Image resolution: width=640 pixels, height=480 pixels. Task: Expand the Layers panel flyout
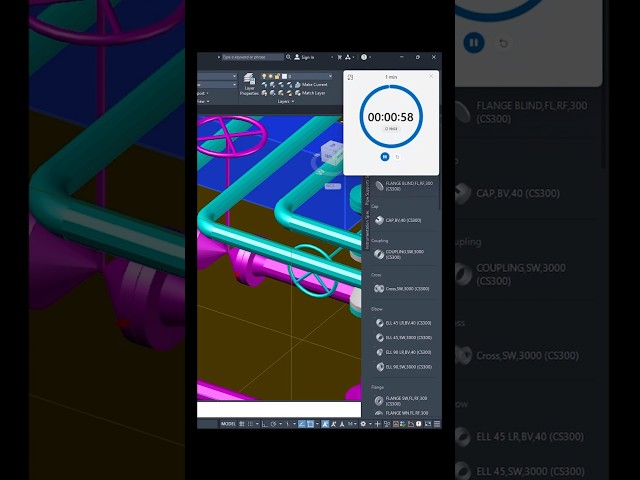(x=286, y=101)
